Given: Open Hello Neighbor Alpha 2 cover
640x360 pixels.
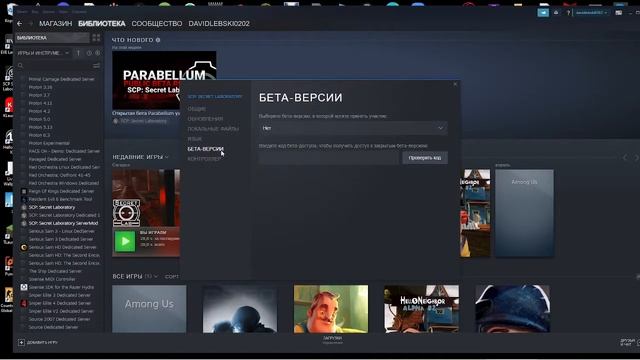Looking at the screenshot, I should pyautogui.click(x=422, y=309).
